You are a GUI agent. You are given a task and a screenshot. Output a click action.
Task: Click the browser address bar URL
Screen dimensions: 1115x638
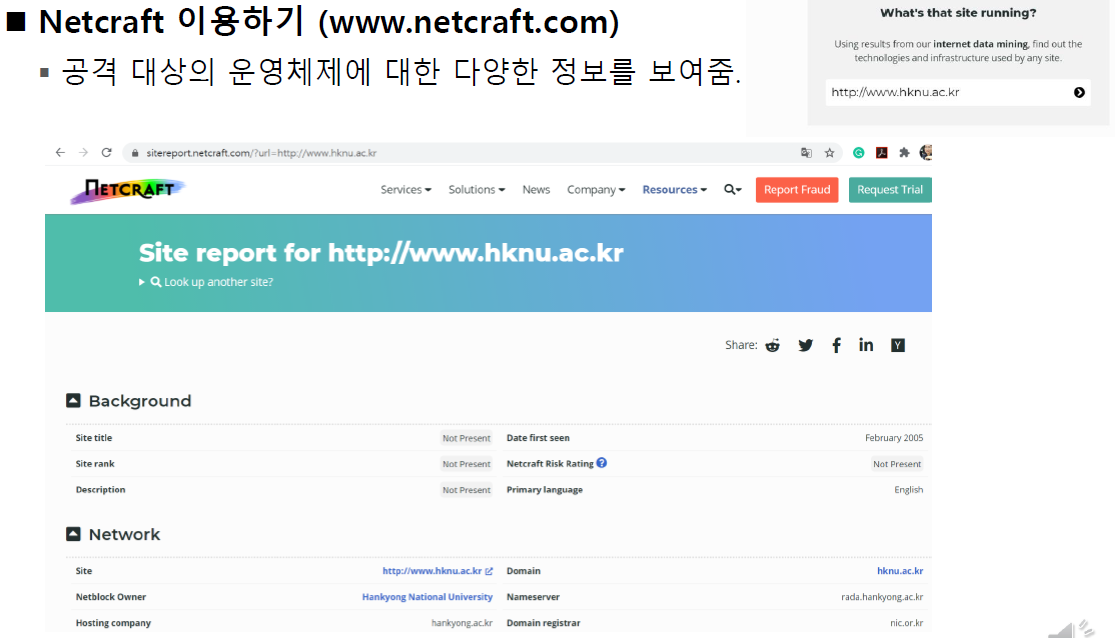tap(261, 153)
